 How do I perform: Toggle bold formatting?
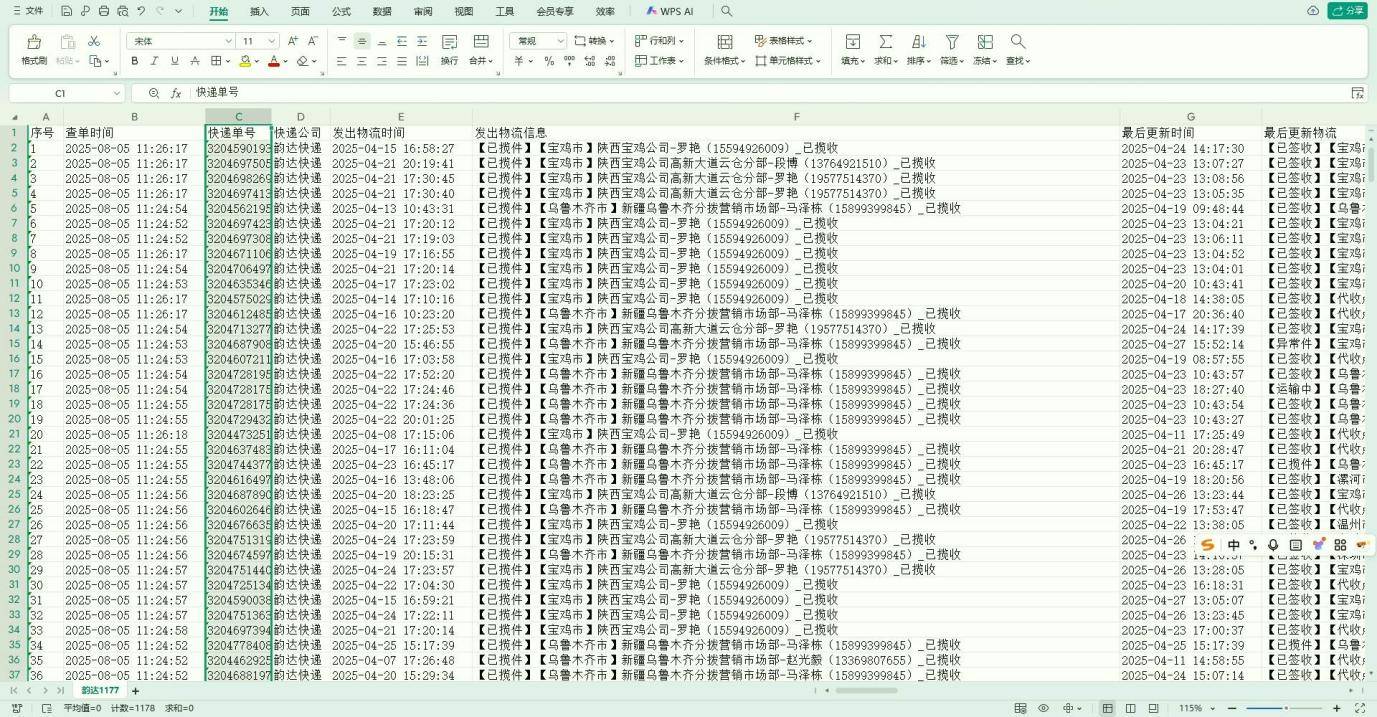click(134, 60)
